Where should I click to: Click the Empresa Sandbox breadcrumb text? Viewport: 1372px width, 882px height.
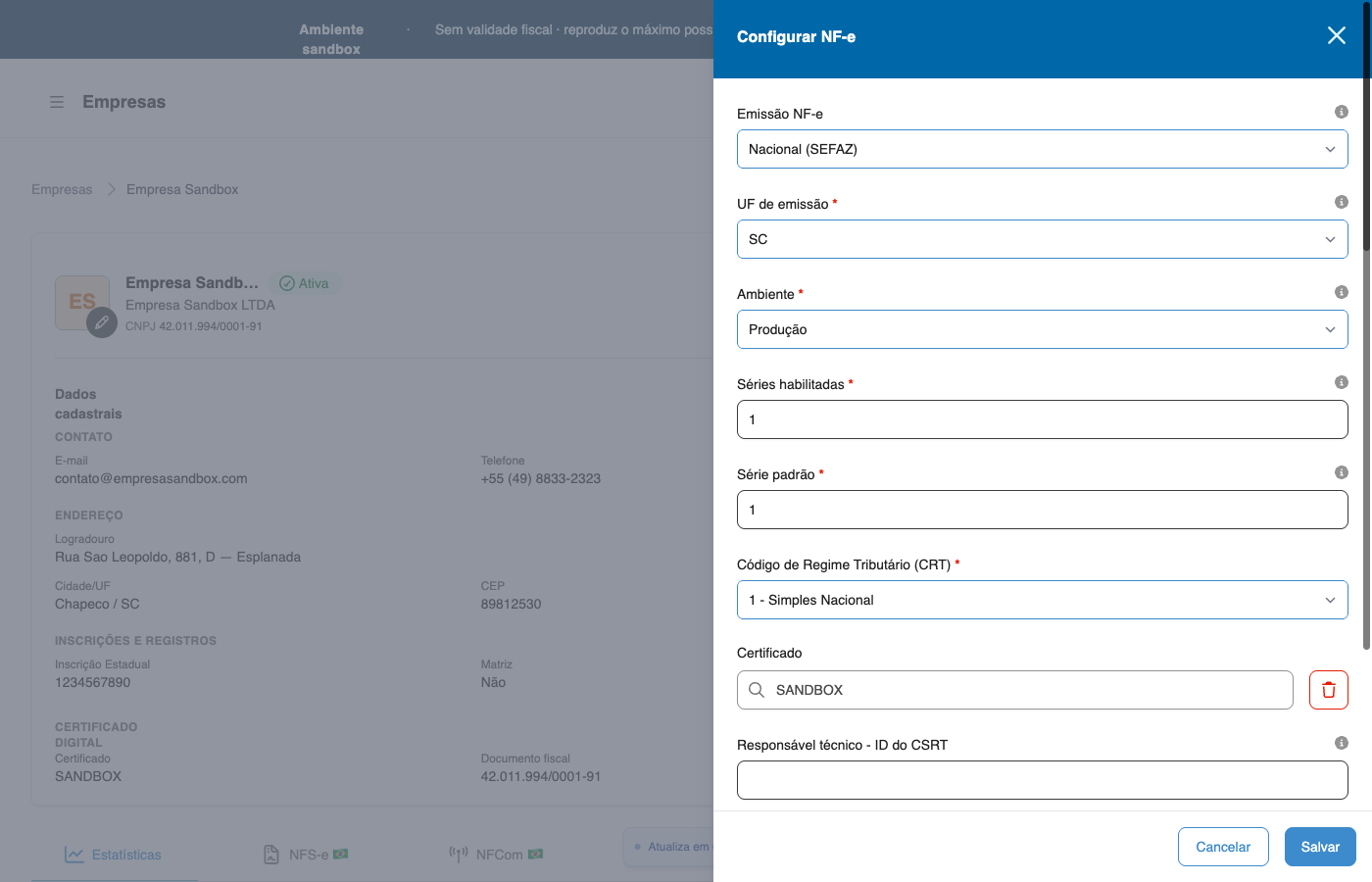click(x=182, y=189)
